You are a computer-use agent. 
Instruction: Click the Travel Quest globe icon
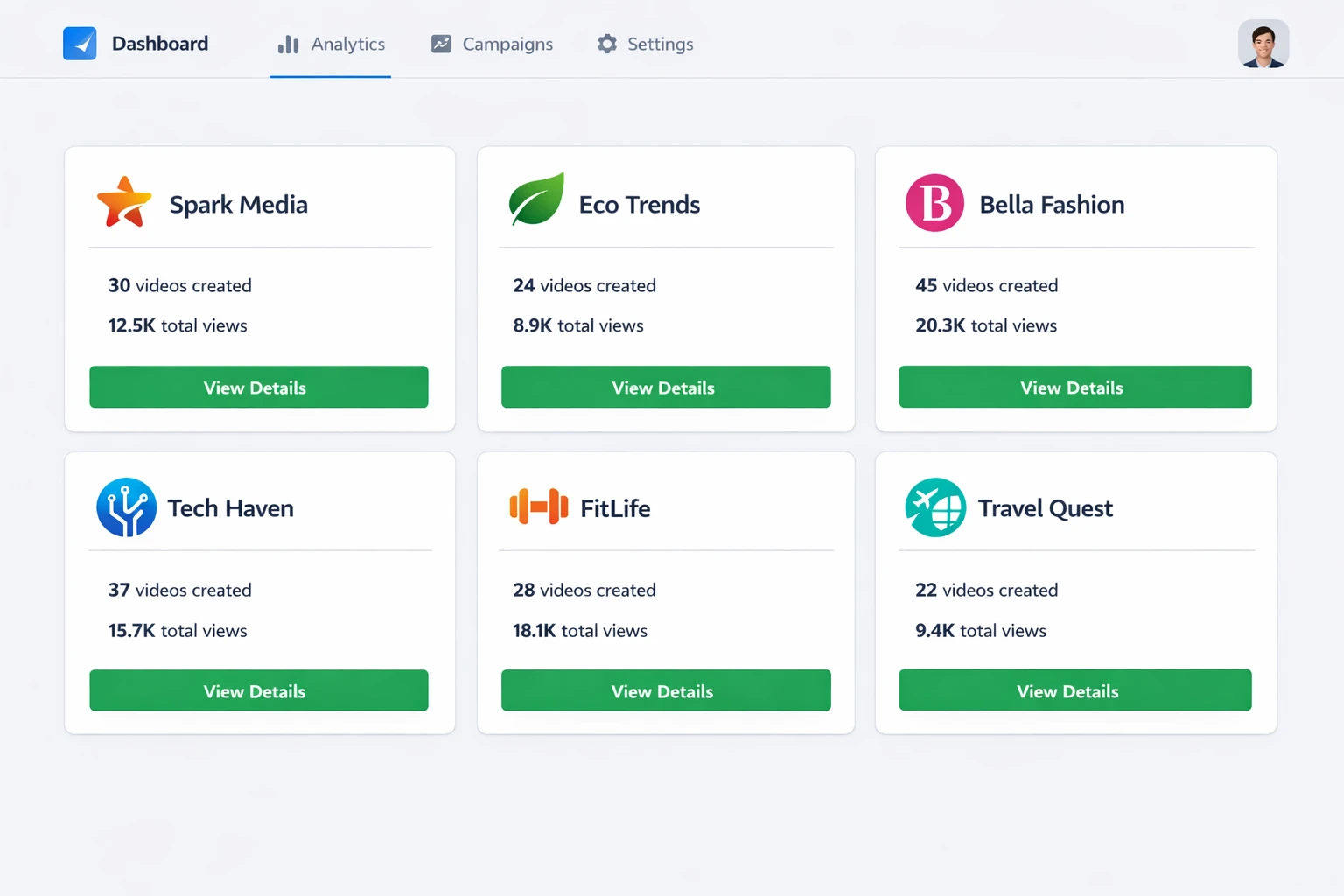(x=934, y=507)
